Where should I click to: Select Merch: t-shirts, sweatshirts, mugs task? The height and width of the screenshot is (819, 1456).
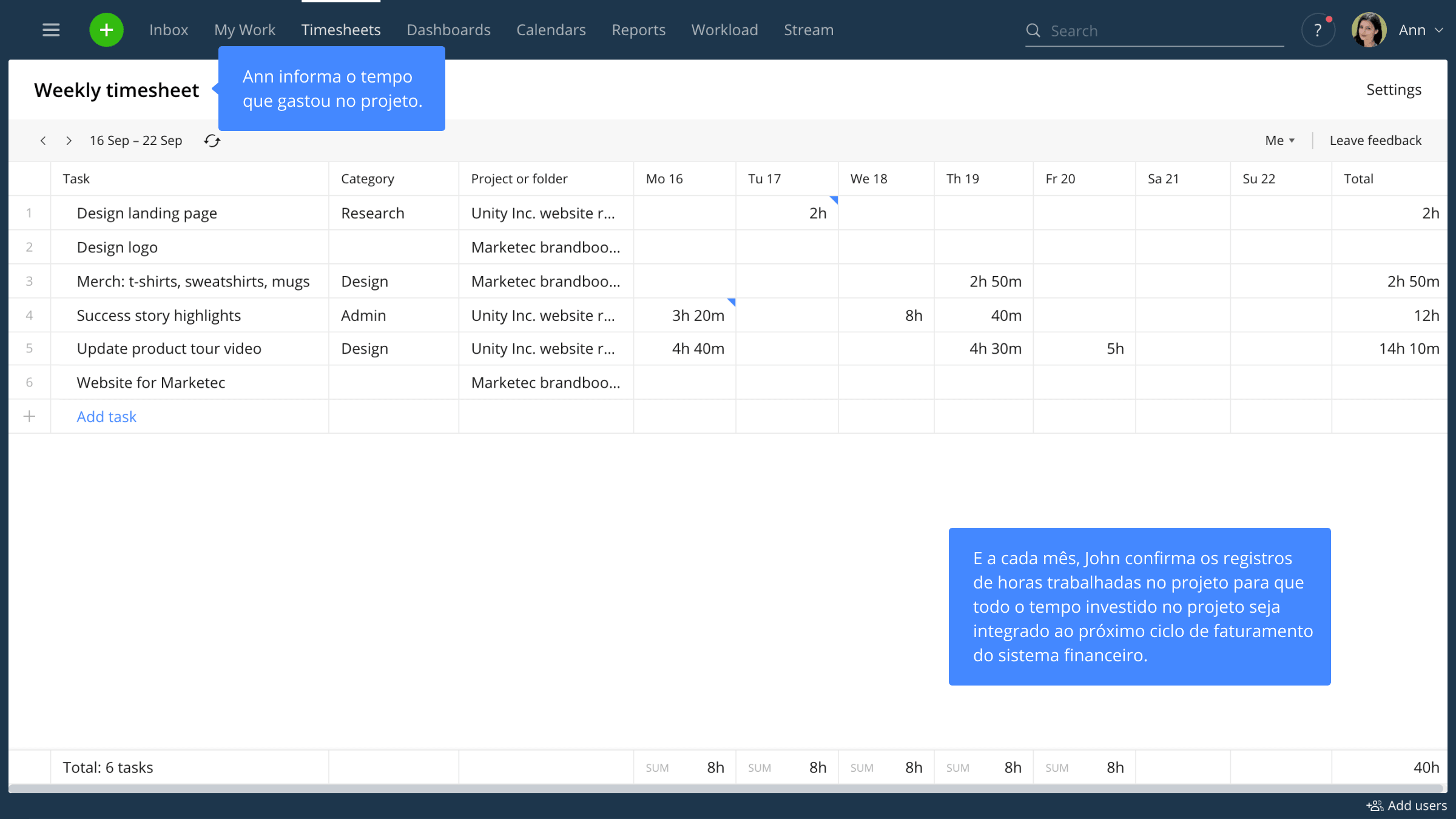click(x=193, y=281)
